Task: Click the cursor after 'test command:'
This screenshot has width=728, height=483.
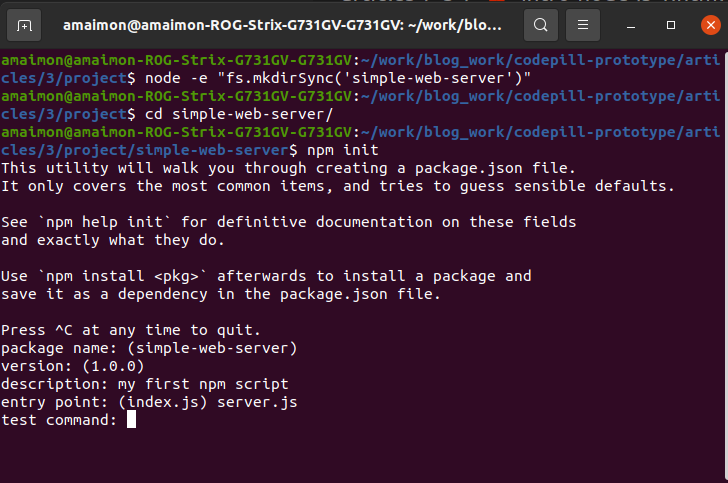Action: point(131,420)
